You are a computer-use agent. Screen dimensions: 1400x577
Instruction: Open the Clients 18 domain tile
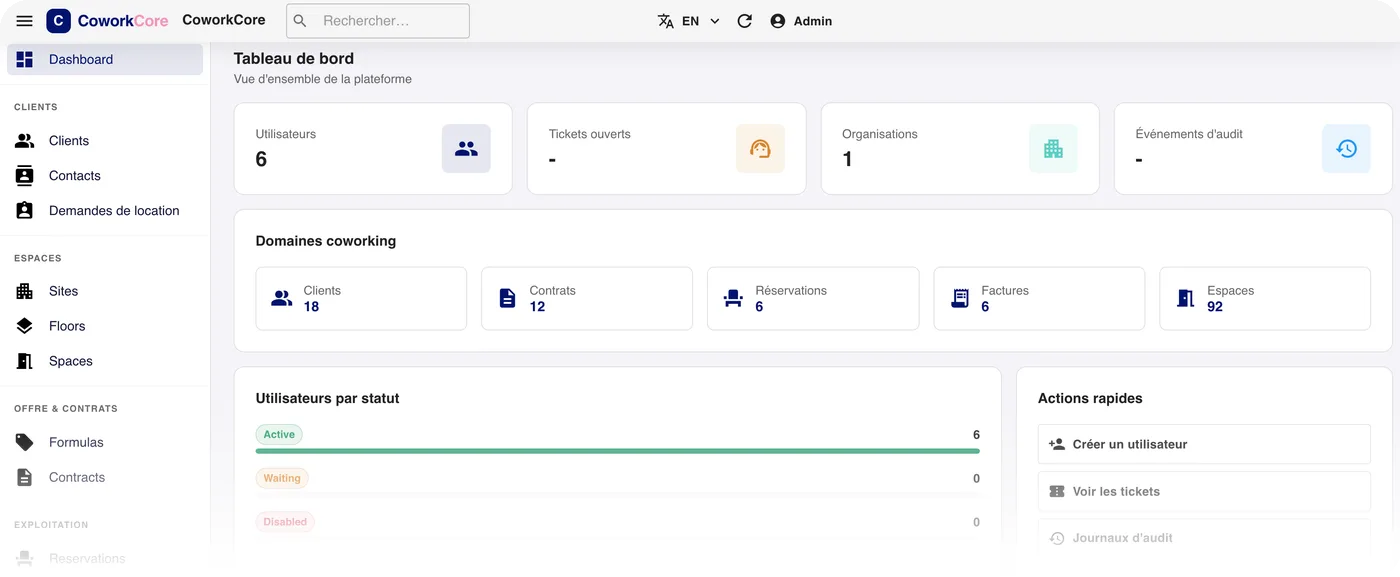pyautogui.click(x=361, y=298)
